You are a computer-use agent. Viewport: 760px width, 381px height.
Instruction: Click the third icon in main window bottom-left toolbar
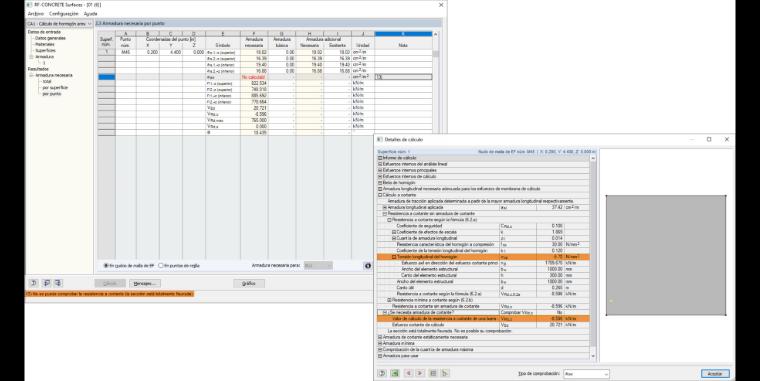58,283
